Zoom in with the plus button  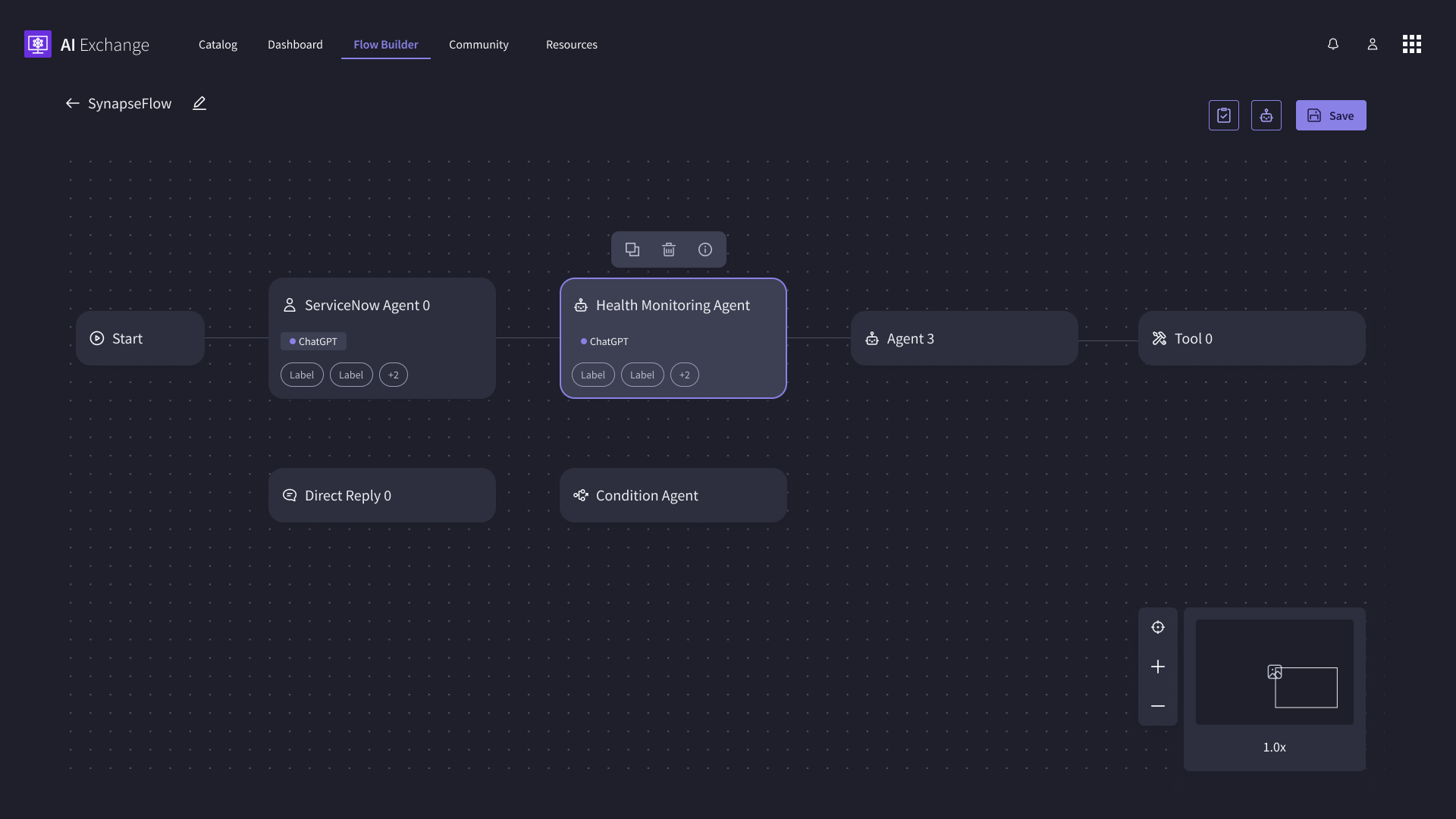(1157, 667)
